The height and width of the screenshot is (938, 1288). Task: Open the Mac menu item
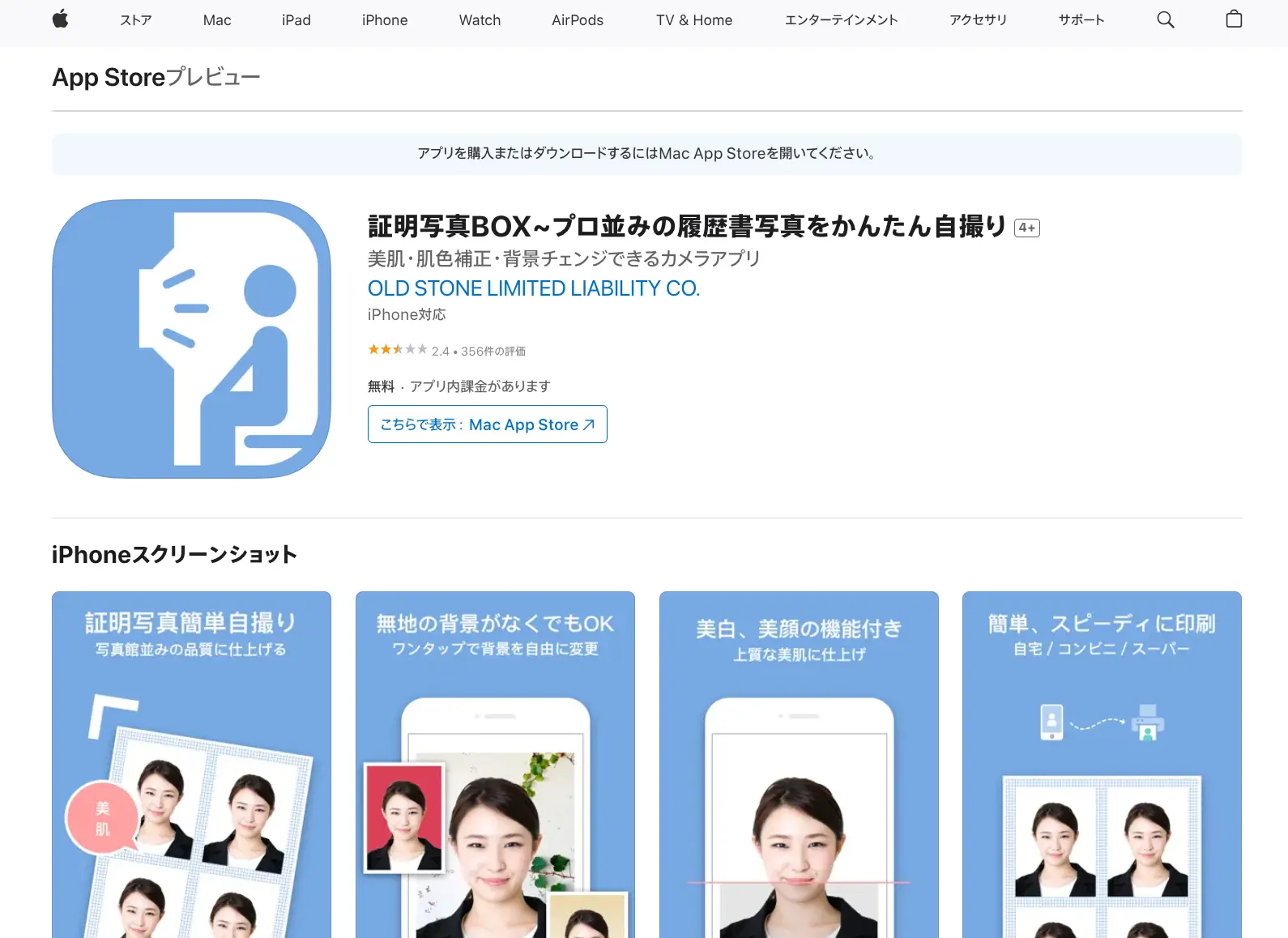217,20
